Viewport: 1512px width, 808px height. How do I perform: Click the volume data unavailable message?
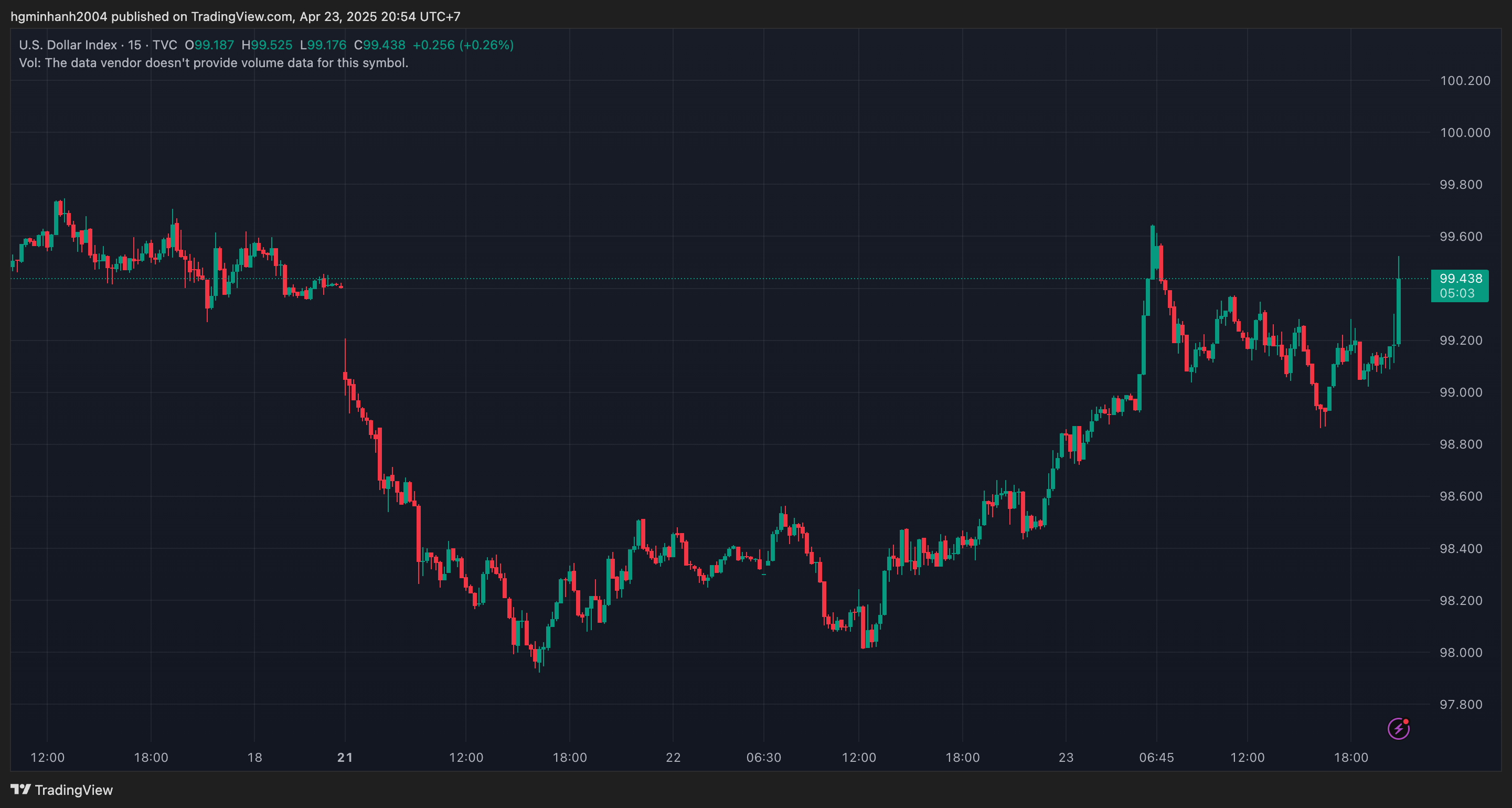point(214,63)
